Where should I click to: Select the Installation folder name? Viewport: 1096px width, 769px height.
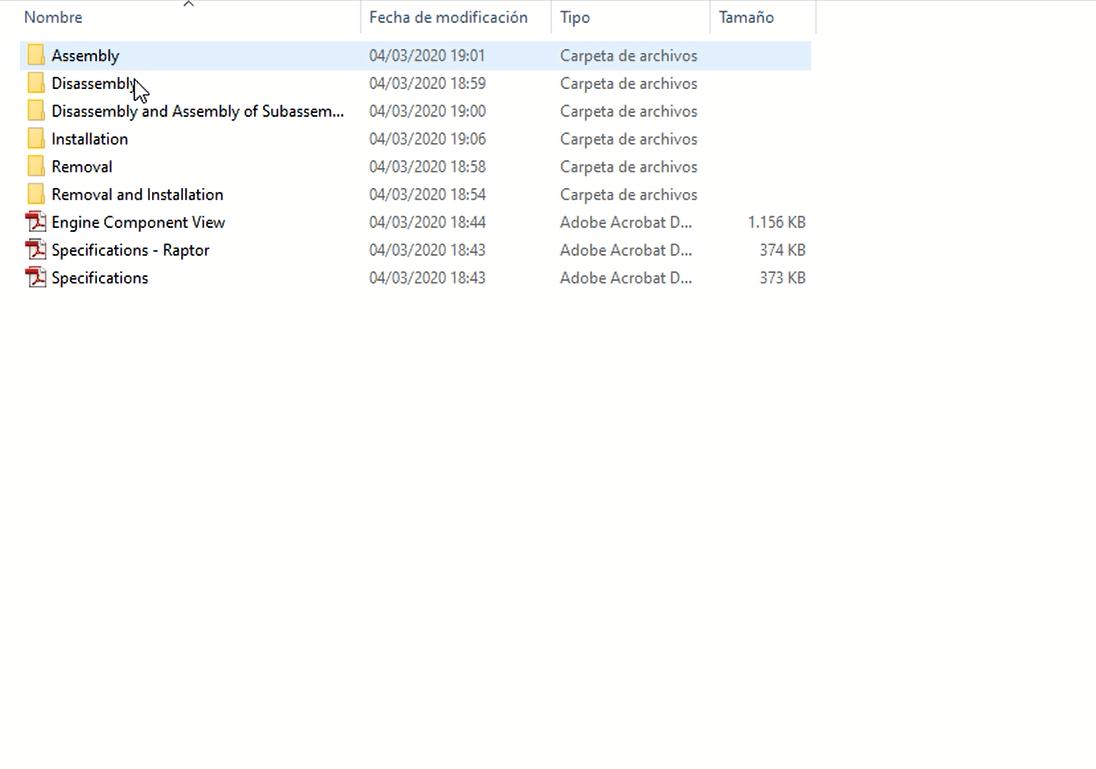pyautogui.click(x=89, y=138)
